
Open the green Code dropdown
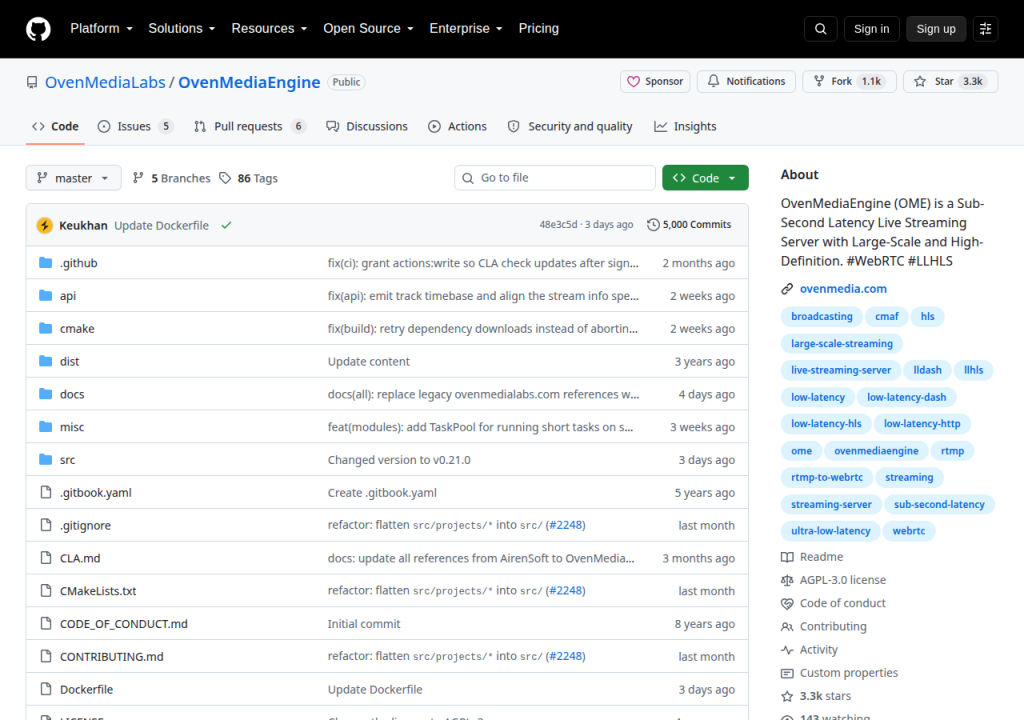coord(705,178)
